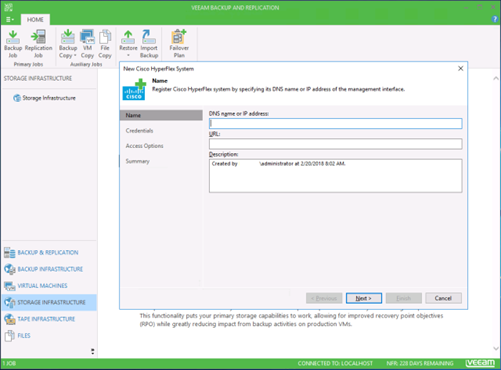Click the Next button
This screenshot has height=370, width=501.
(x=364, y=298)
